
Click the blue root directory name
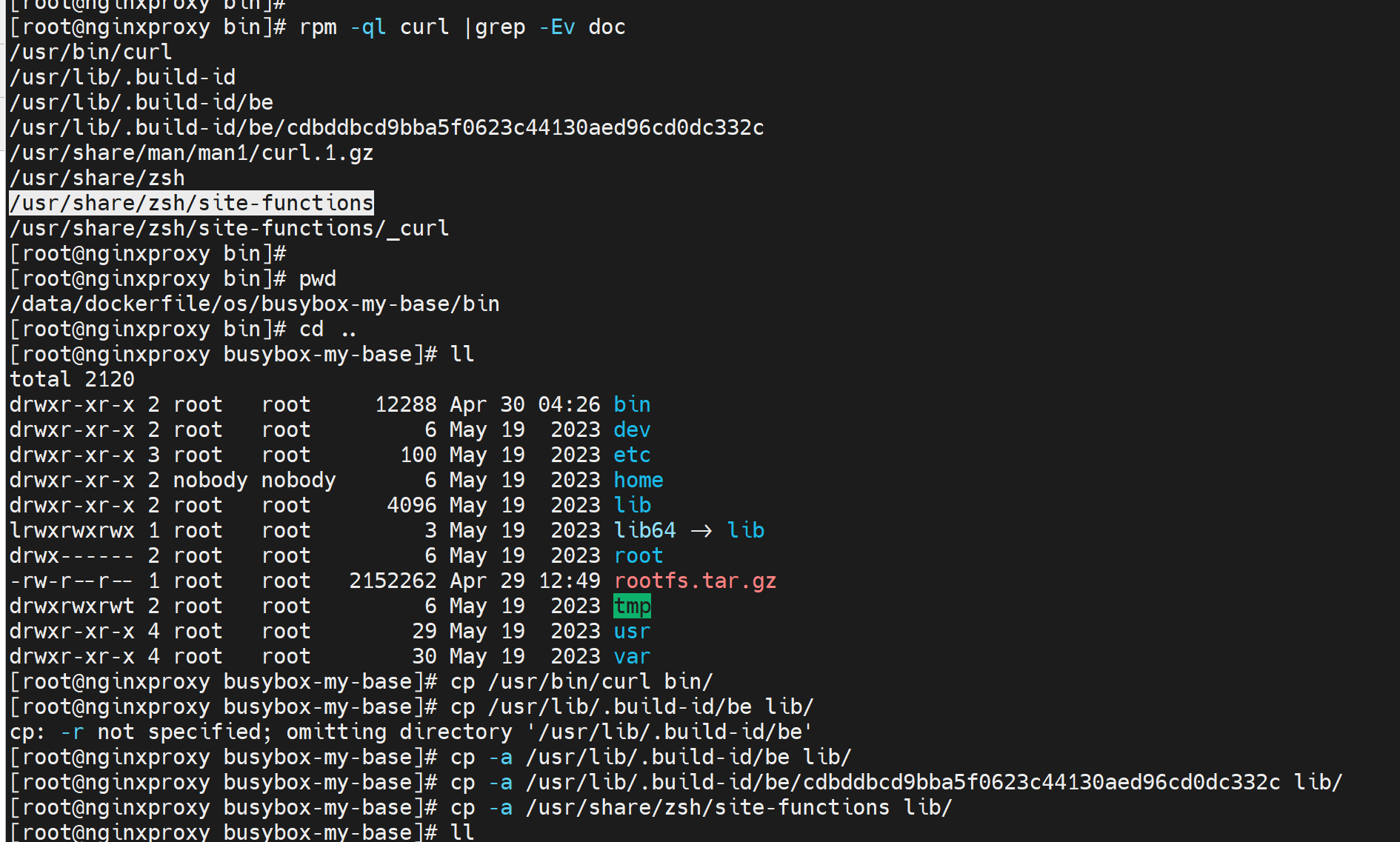[x=638, y=555]
